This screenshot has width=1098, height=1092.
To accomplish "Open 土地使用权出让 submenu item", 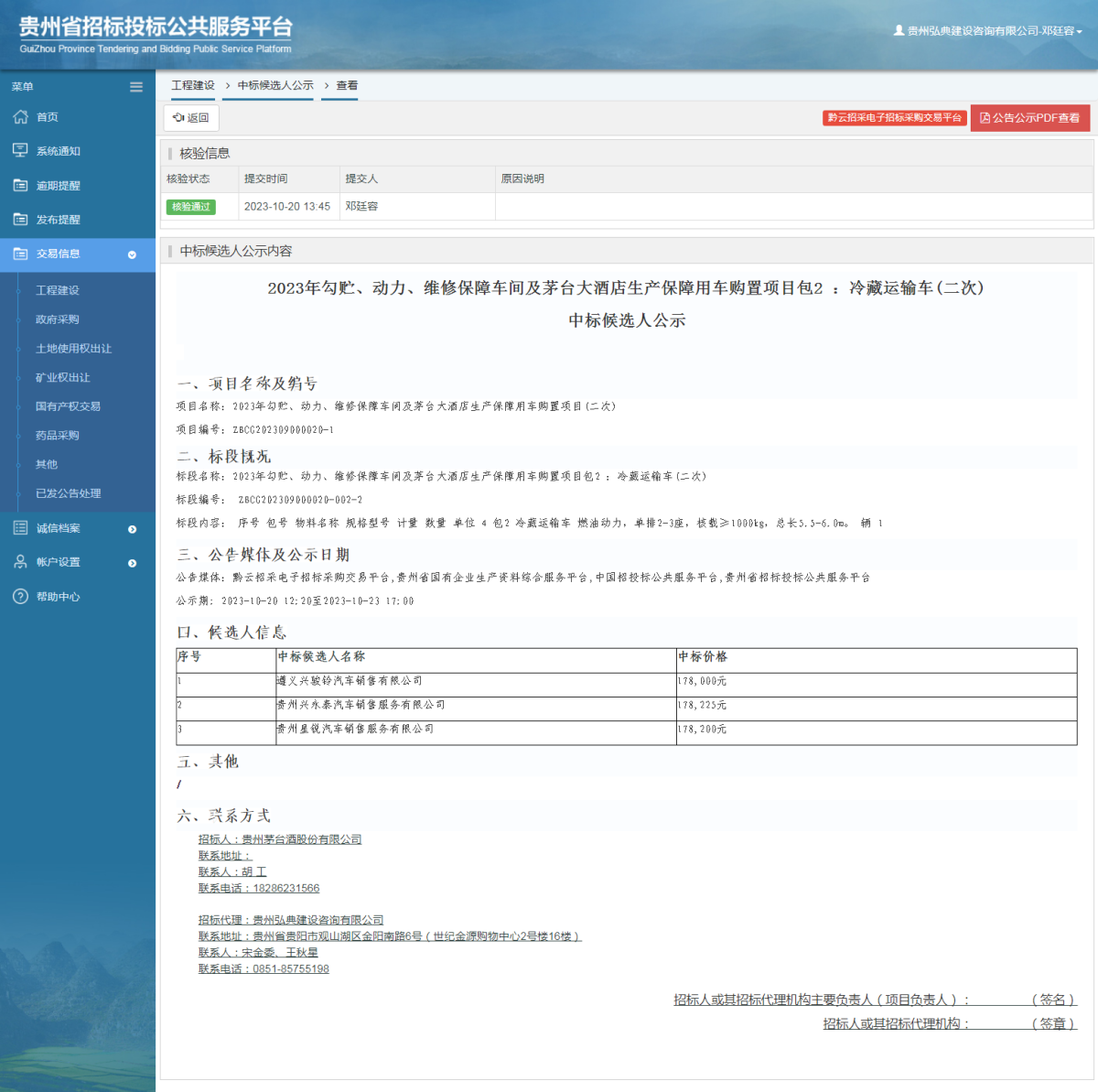I will [x=73, y=349].
